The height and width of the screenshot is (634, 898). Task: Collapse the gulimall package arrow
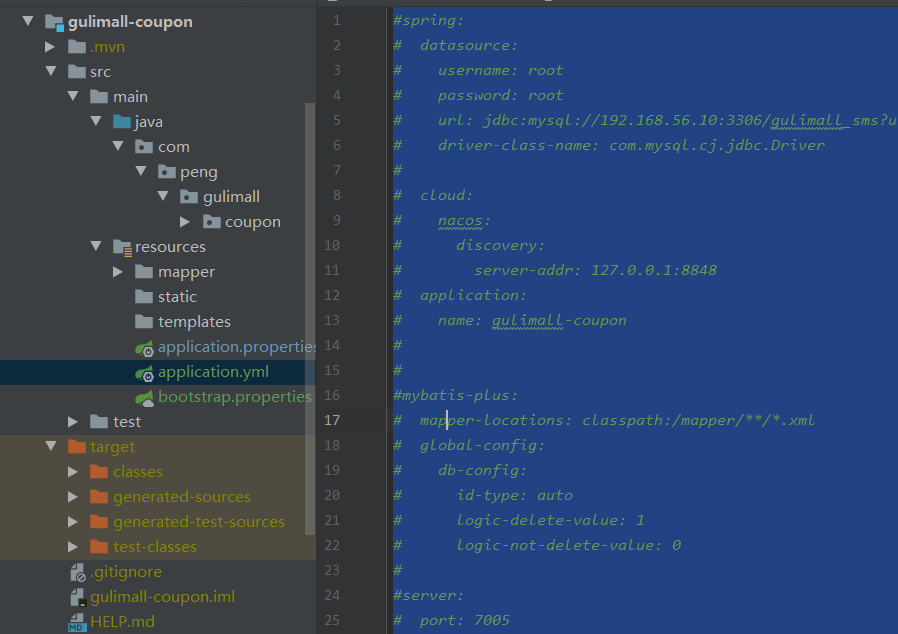tap(164, 196)
